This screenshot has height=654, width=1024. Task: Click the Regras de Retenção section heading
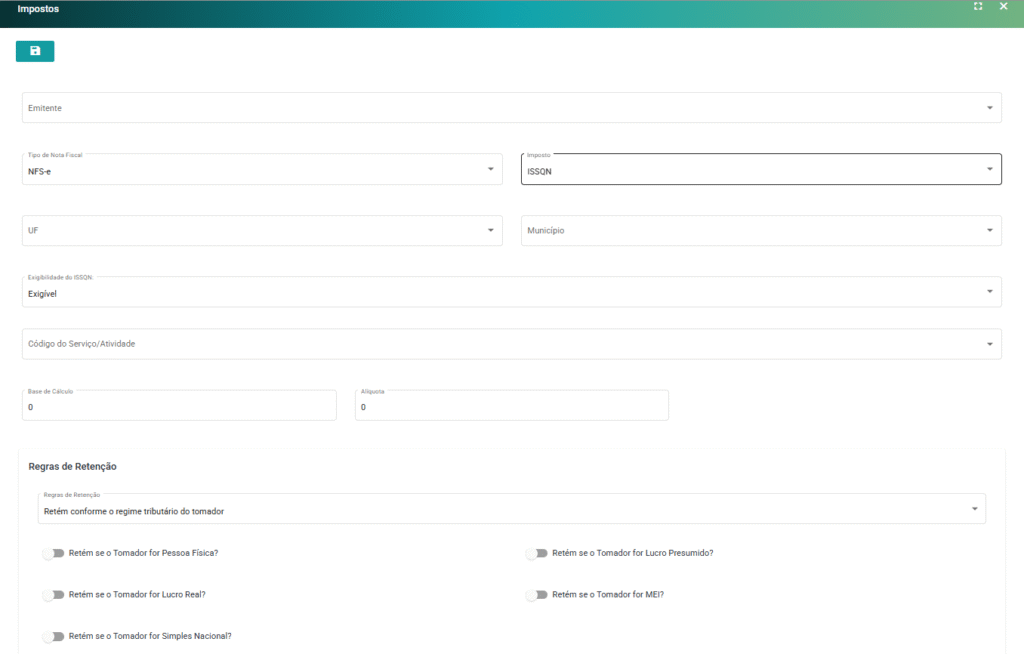click(x=73, y=466)
